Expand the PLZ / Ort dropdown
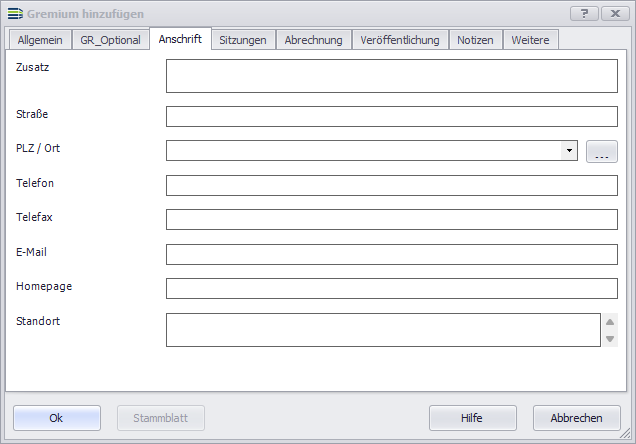This screenshot has height=444, width=636. point(569,151)
